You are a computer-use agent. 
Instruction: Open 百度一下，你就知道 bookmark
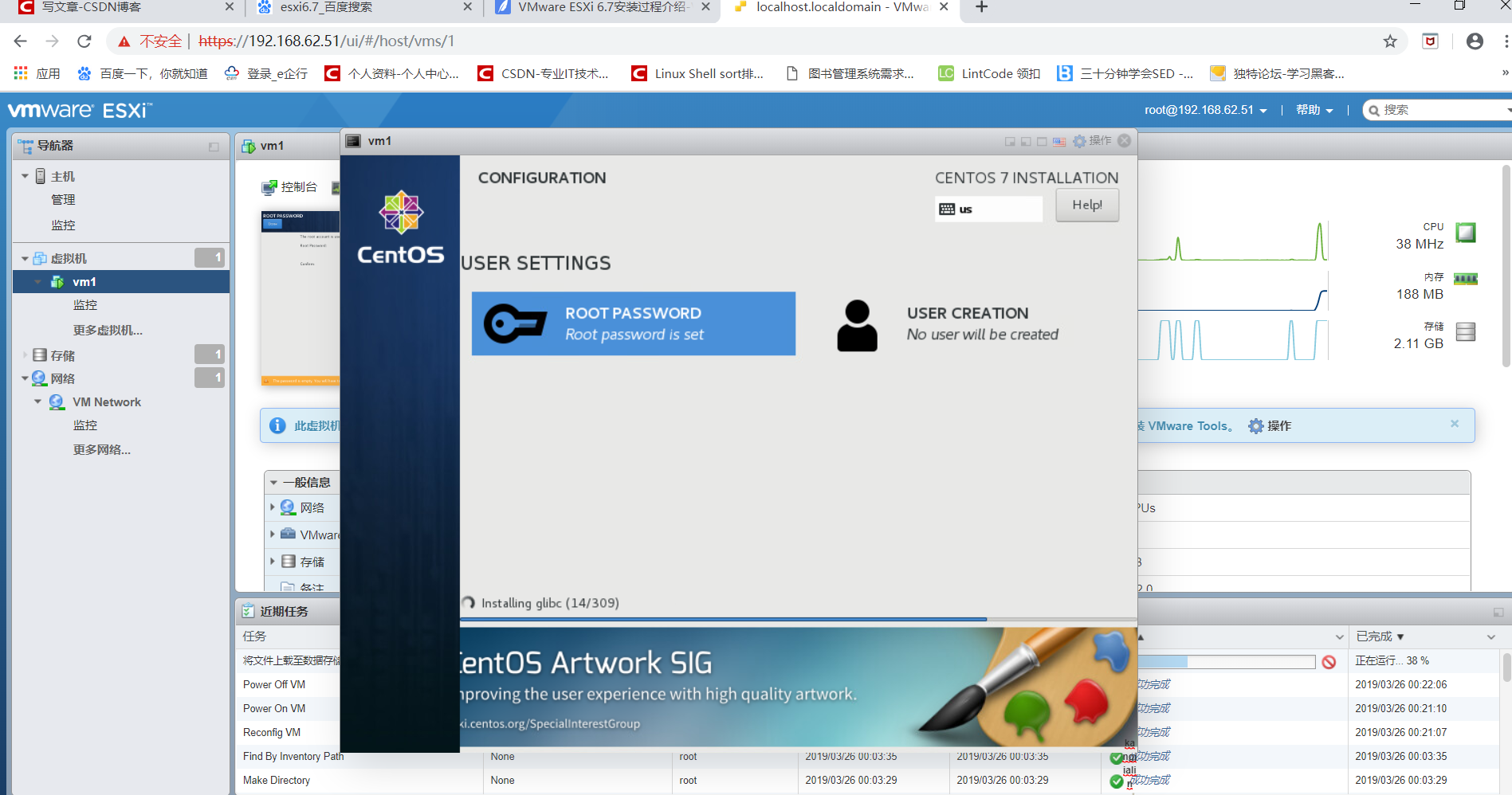pos(142,74)
